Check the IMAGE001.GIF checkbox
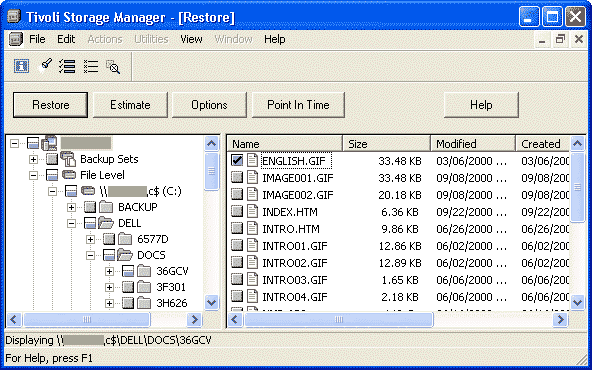592x370 pixels. point(237,177)
